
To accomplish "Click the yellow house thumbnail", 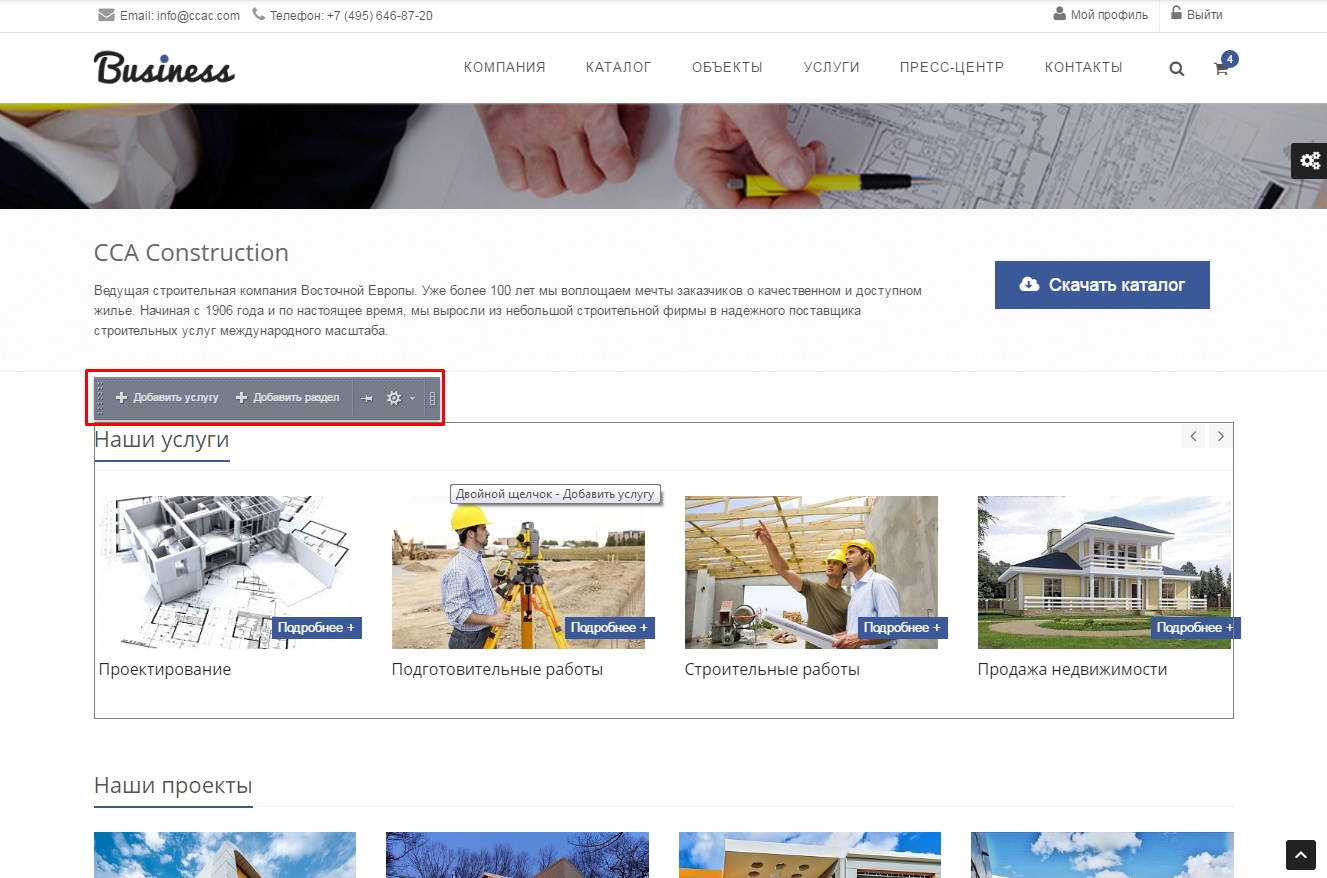I will tap(1104, 572).
